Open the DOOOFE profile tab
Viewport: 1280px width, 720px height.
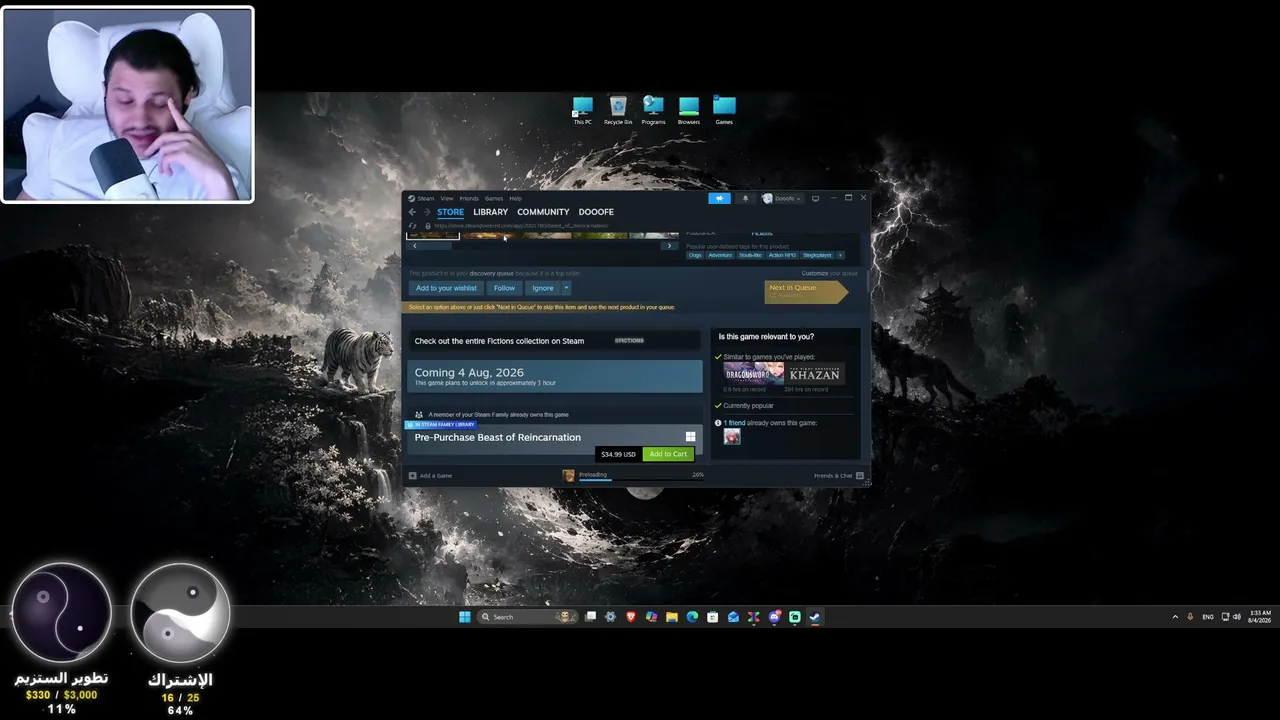(x=596, y=212)
